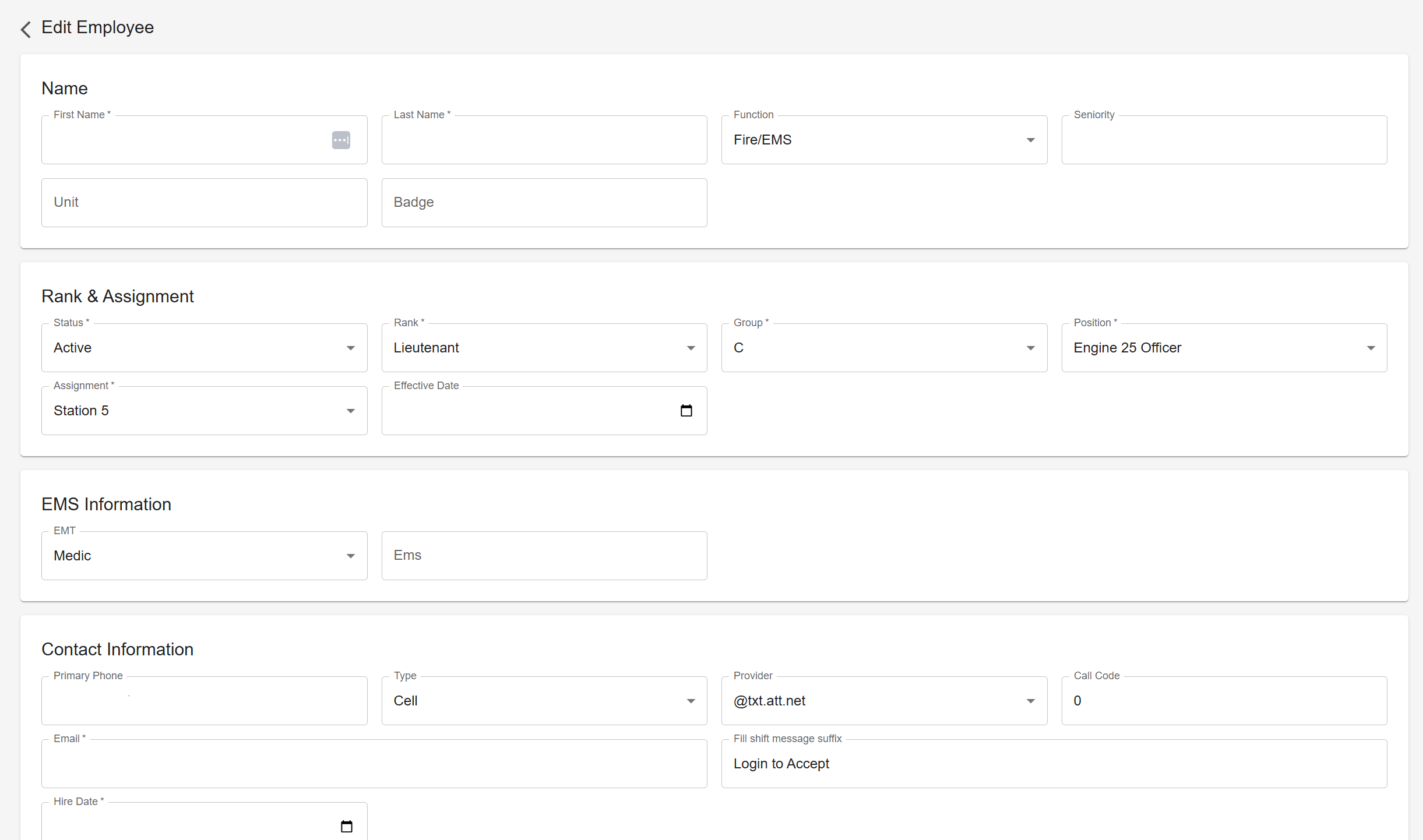
Task: Click the Email input field
Action: click(374, 764)
